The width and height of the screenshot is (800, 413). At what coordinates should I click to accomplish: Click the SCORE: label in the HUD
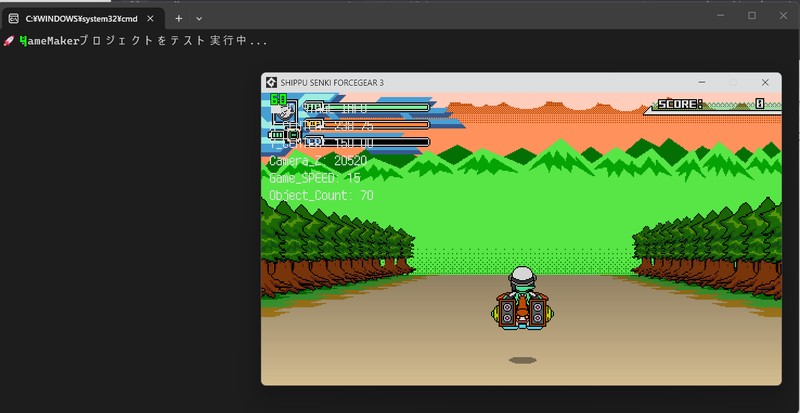tap(680, 105)
